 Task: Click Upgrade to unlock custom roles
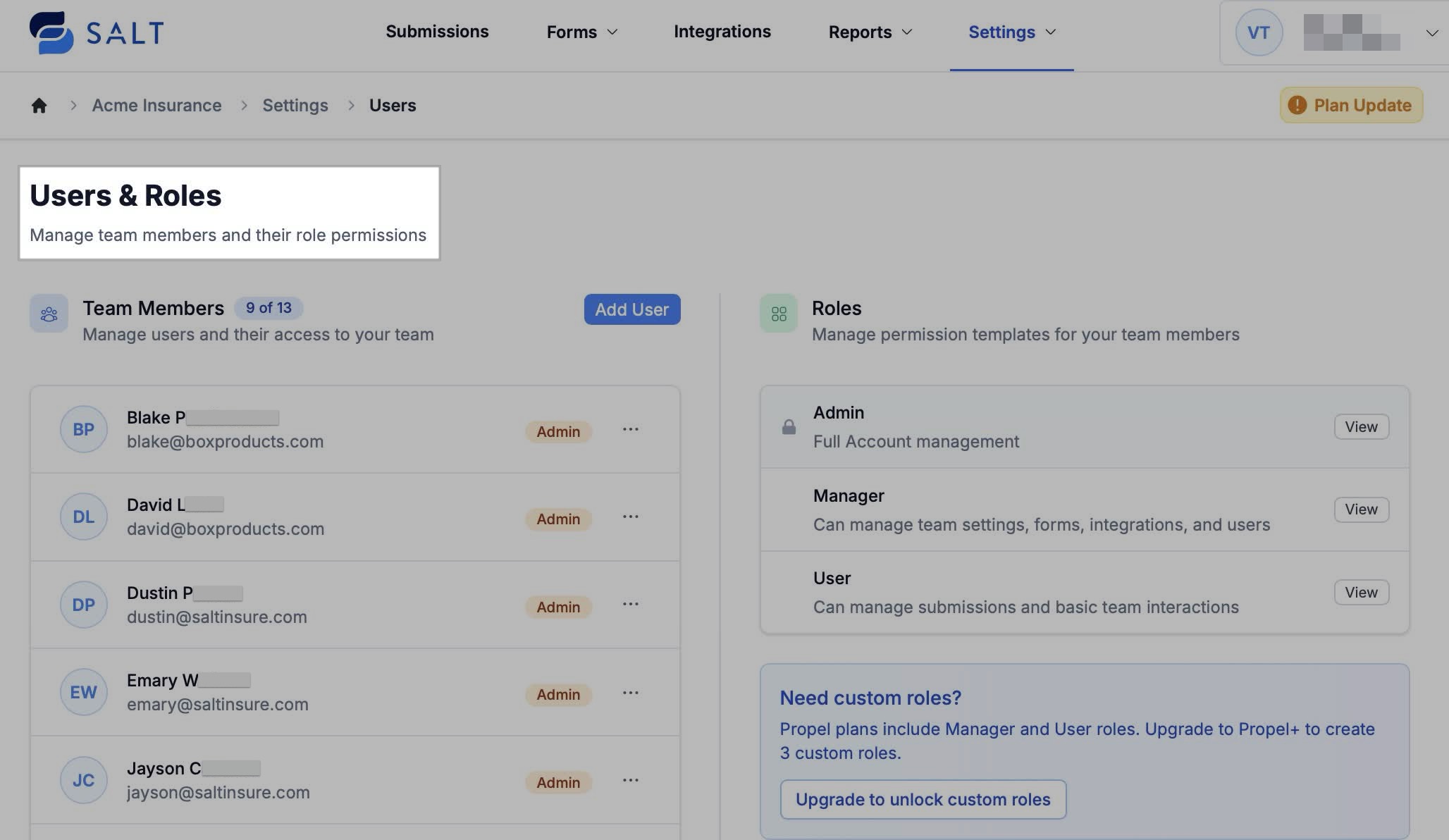click(x=923, y=799)
